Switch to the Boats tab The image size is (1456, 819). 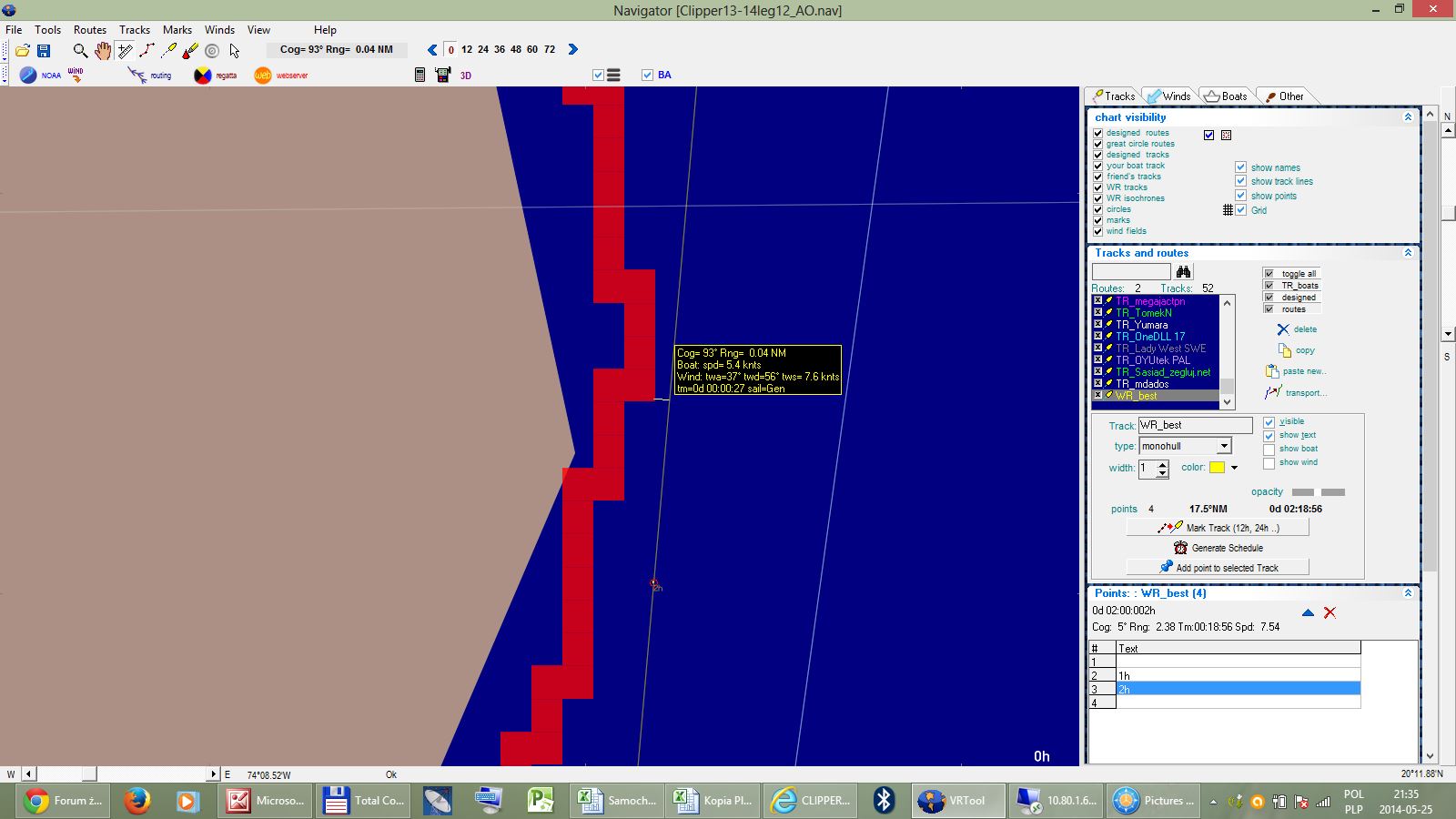click(1226, 96)
